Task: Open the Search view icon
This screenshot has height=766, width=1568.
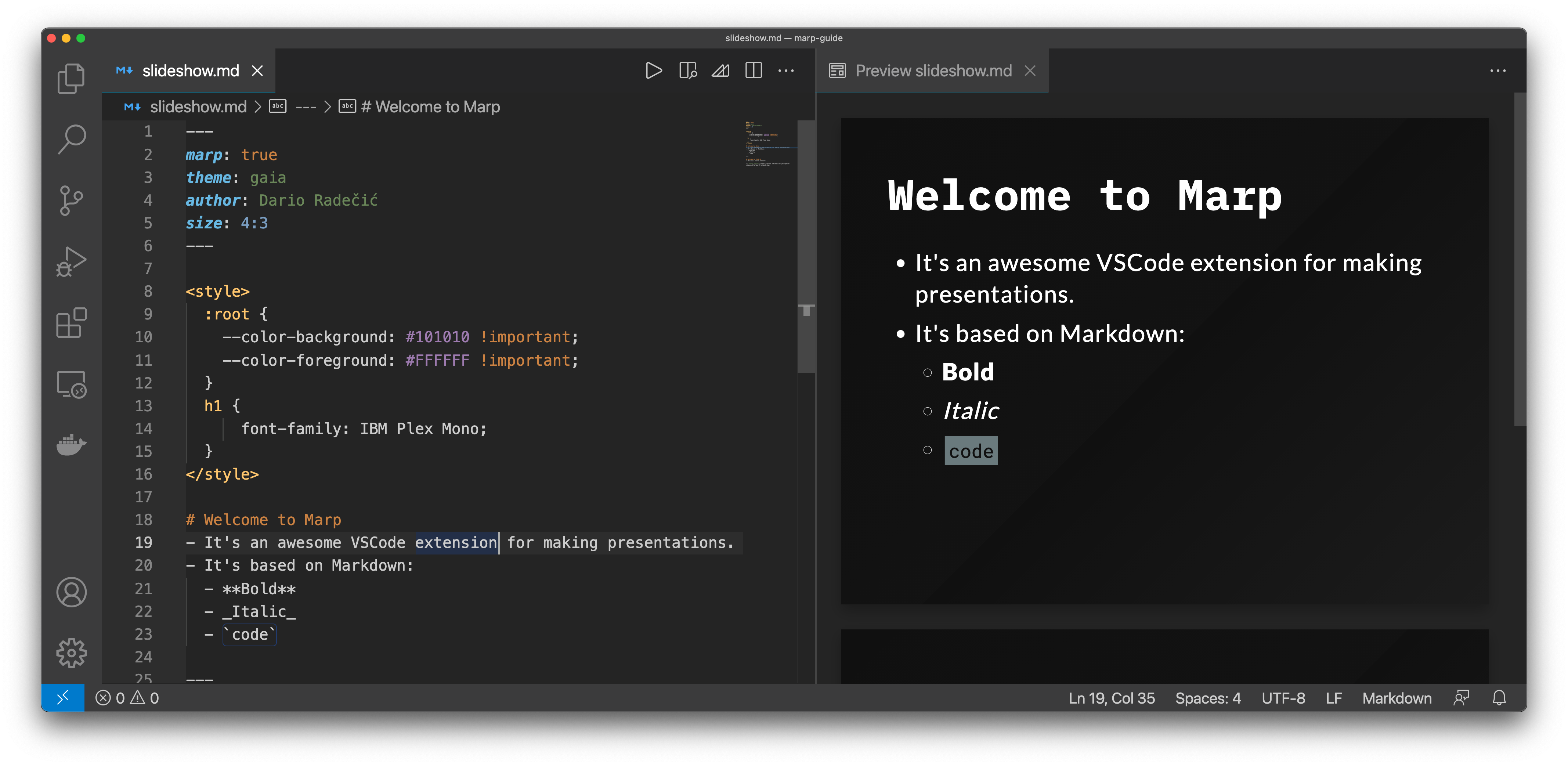Action: (x=71, y=140)
